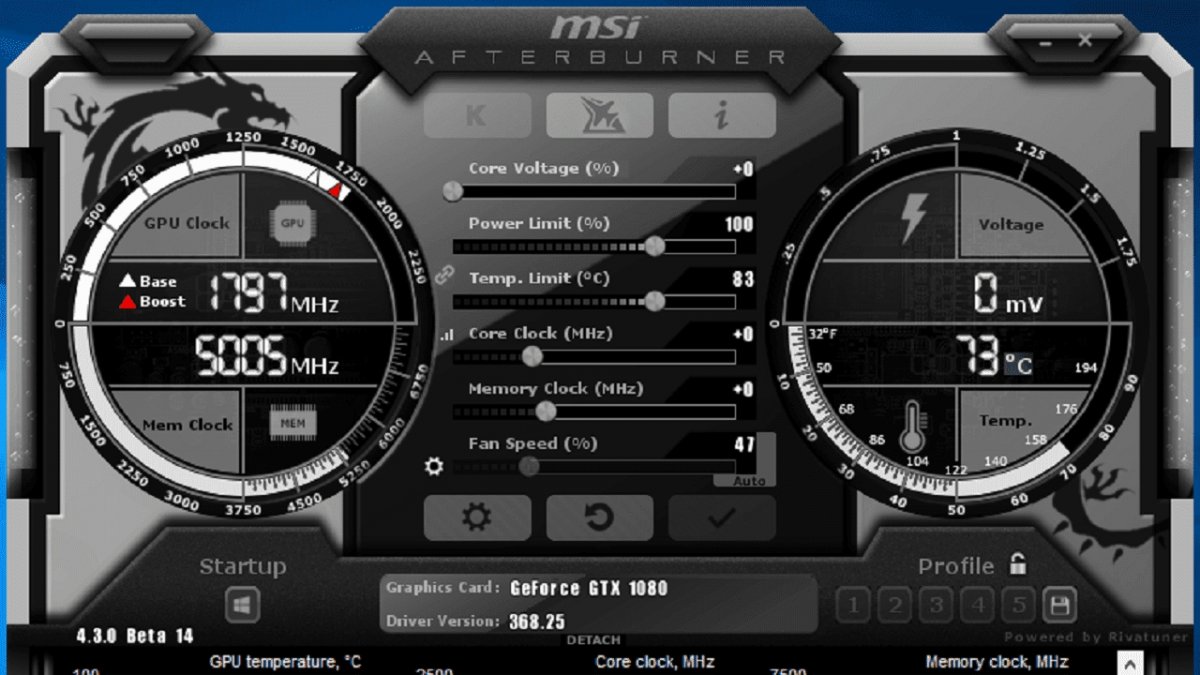Click the Core Voltage +0 value field
This screenshot has height=675, width=1200.
tap(743, 169)
